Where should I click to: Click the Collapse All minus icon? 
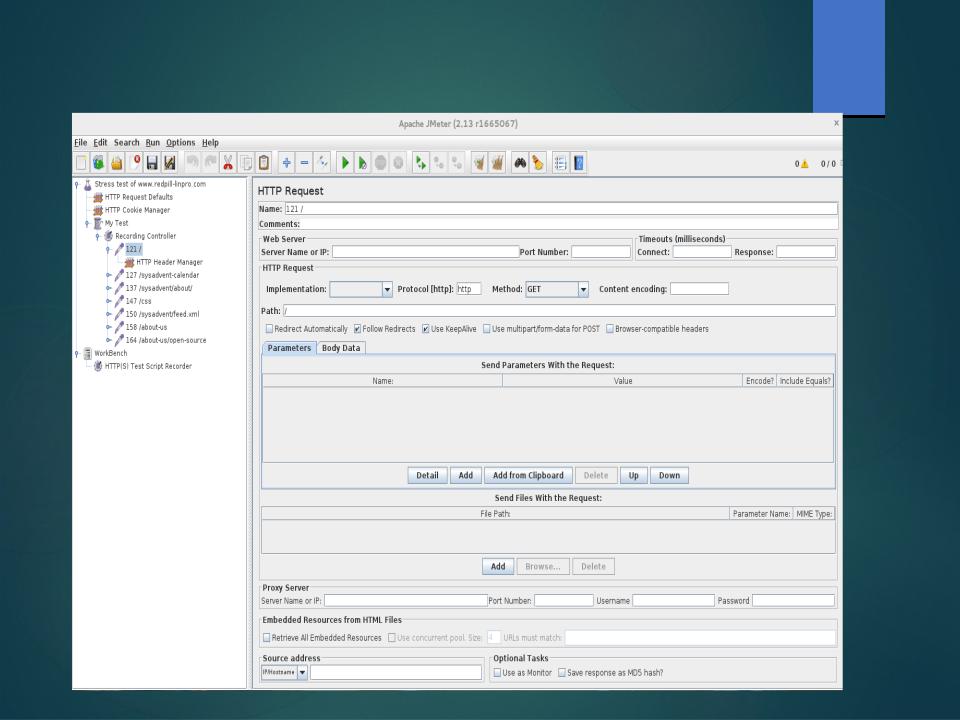(x=304, y=163)
